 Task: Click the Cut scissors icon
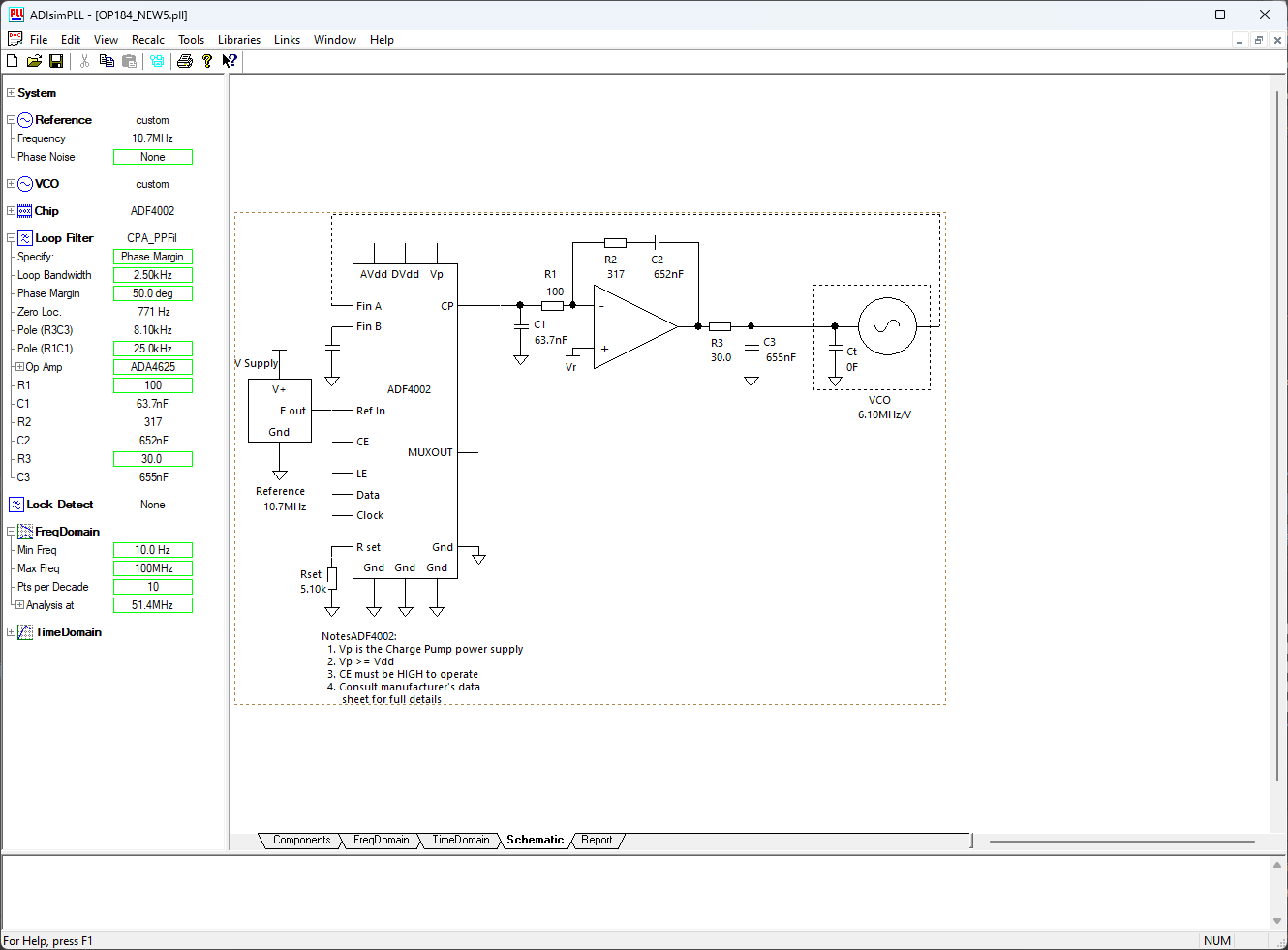point(84,61)
